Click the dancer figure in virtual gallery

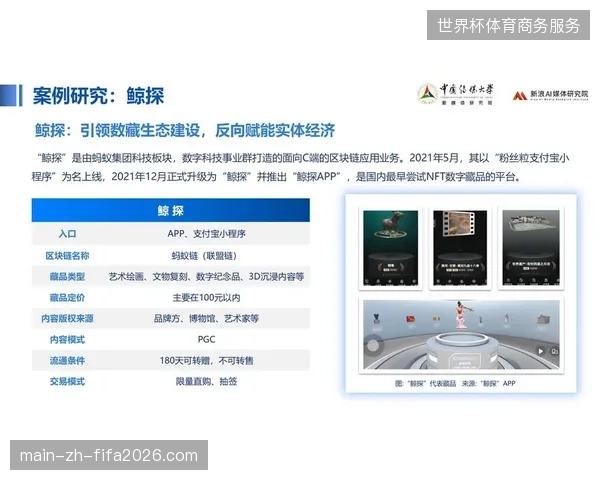(x=461, y=315)
